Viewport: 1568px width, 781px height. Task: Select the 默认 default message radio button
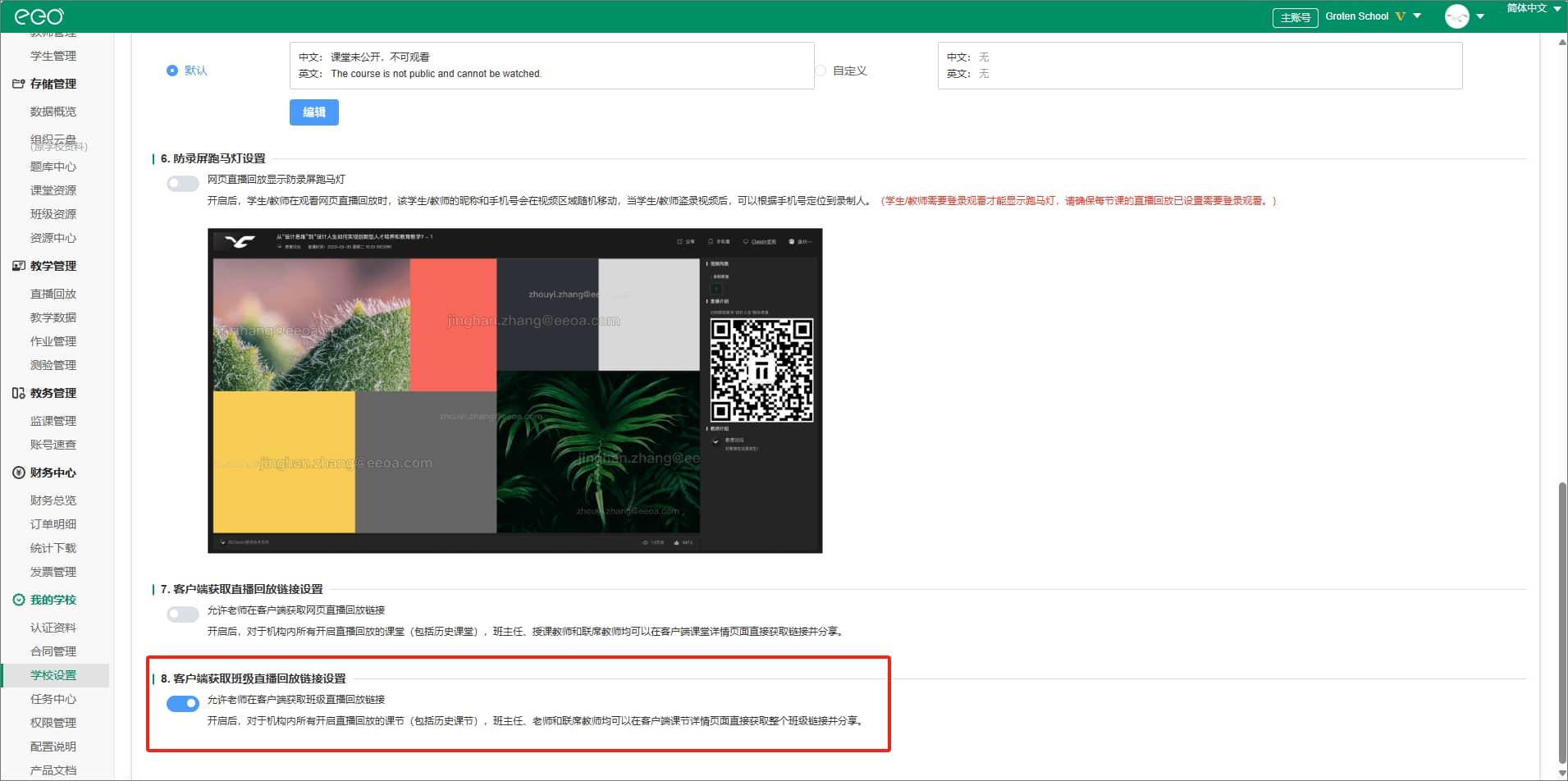point(172,71)
